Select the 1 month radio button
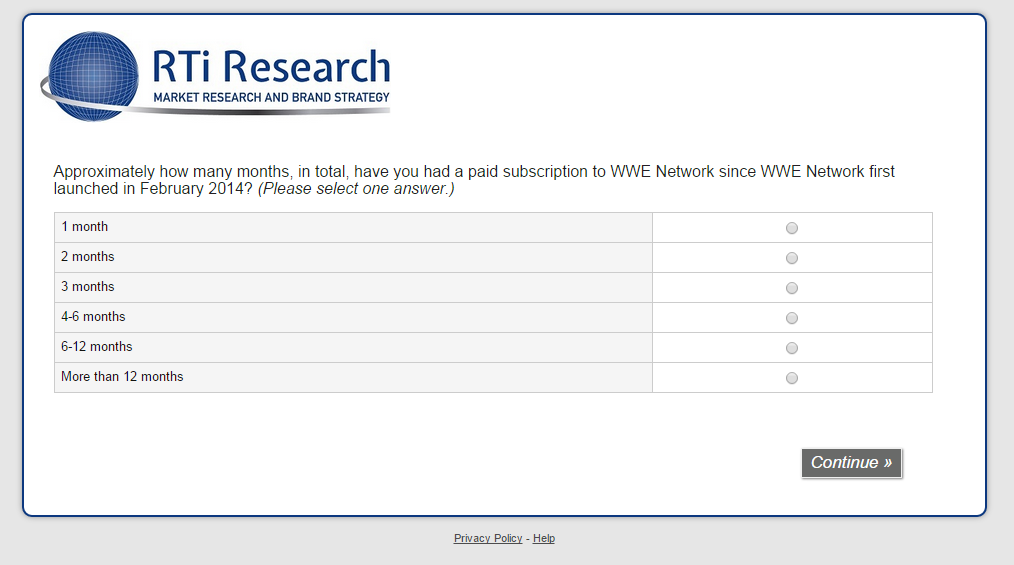 (x=792, y=228)
